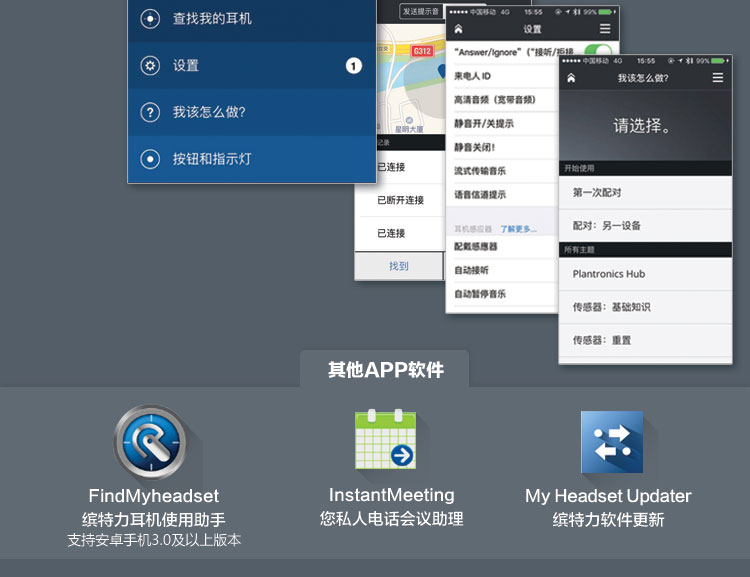Open Plantronics Hub topic
The width and height of the screenshot is (750, 577).
(645, 274)
